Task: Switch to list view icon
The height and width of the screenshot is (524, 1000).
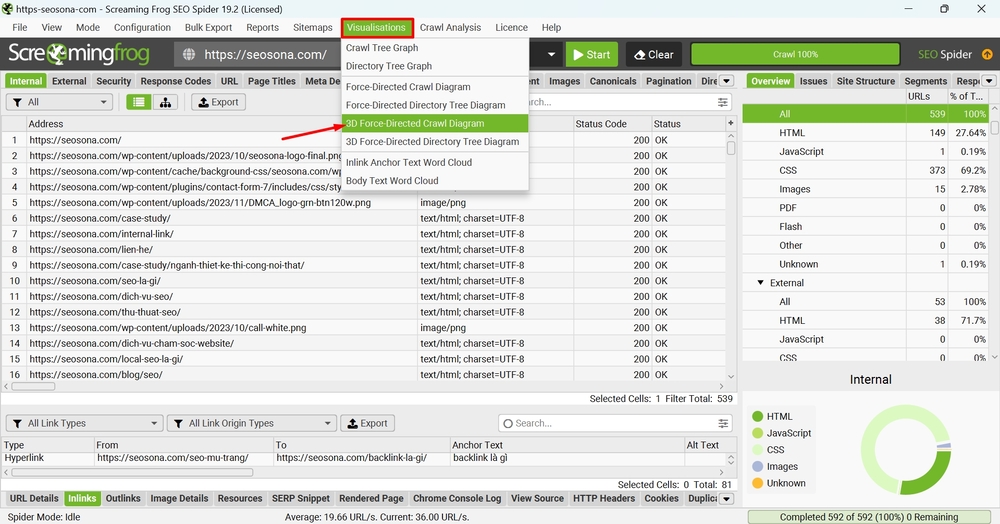Action: (x=138, y=102)
